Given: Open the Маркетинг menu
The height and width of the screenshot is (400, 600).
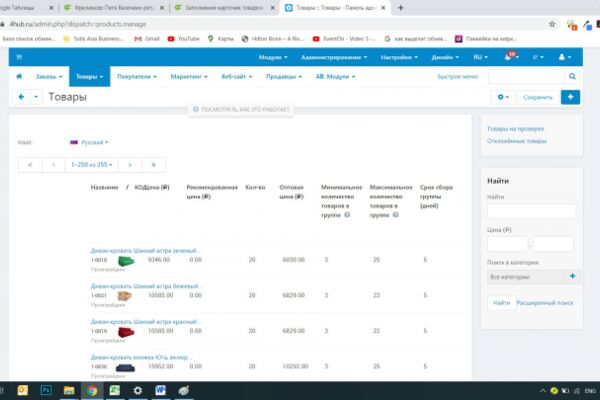Looking at the screenshot, I should [x=189, y=77].
